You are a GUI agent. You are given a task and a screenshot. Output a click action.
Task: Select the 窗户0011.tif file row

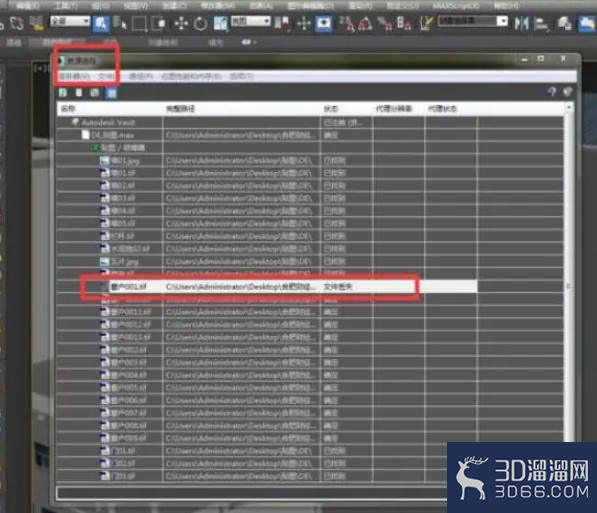tap(310, 312)
